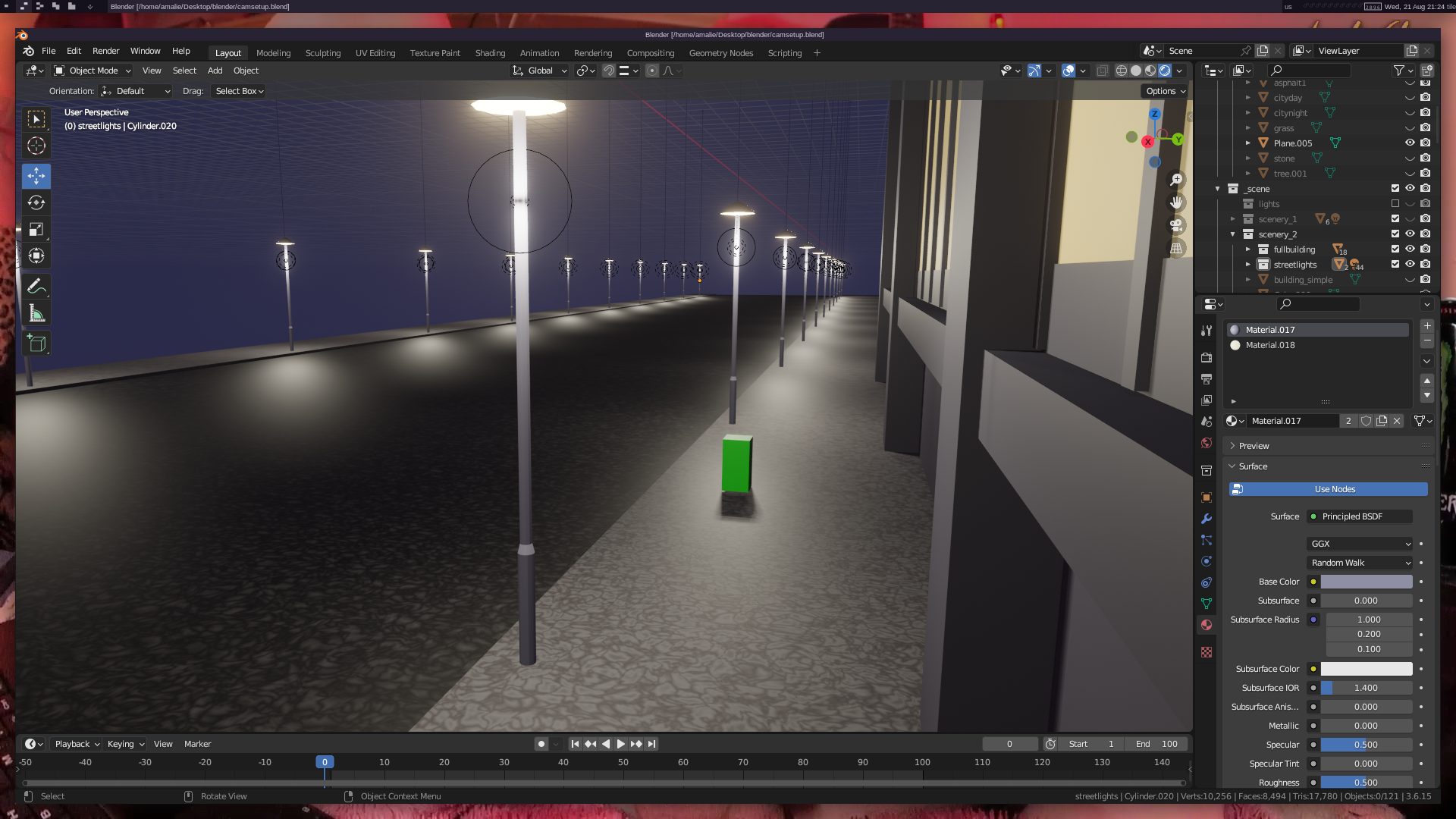Viewport: 1456px width, 819px height.
Task: Open the Object Mode dropdown
Action: 93,71
